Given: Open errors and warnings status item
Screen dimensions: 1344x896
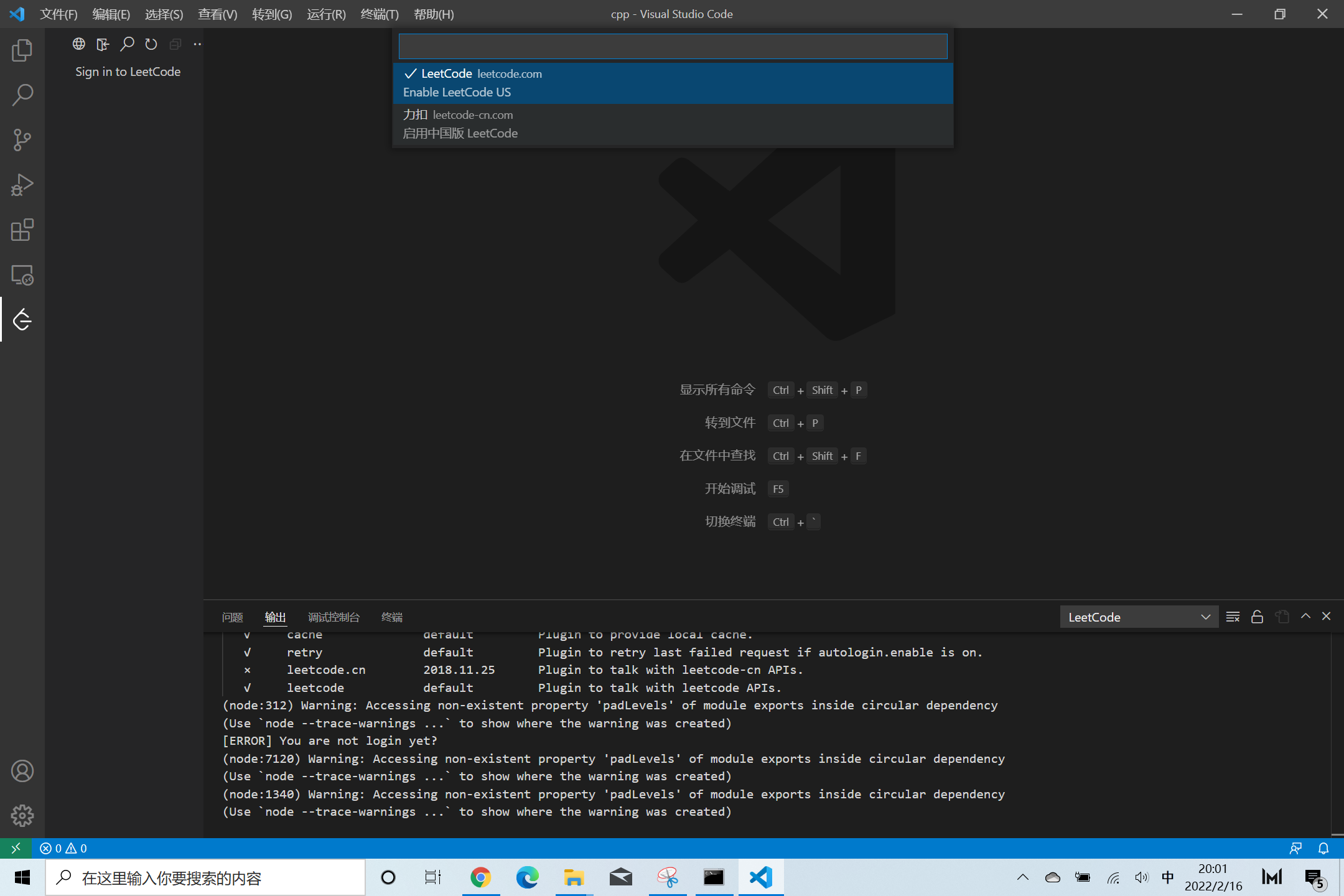Looking at the screenshot, I should [63, 848].
